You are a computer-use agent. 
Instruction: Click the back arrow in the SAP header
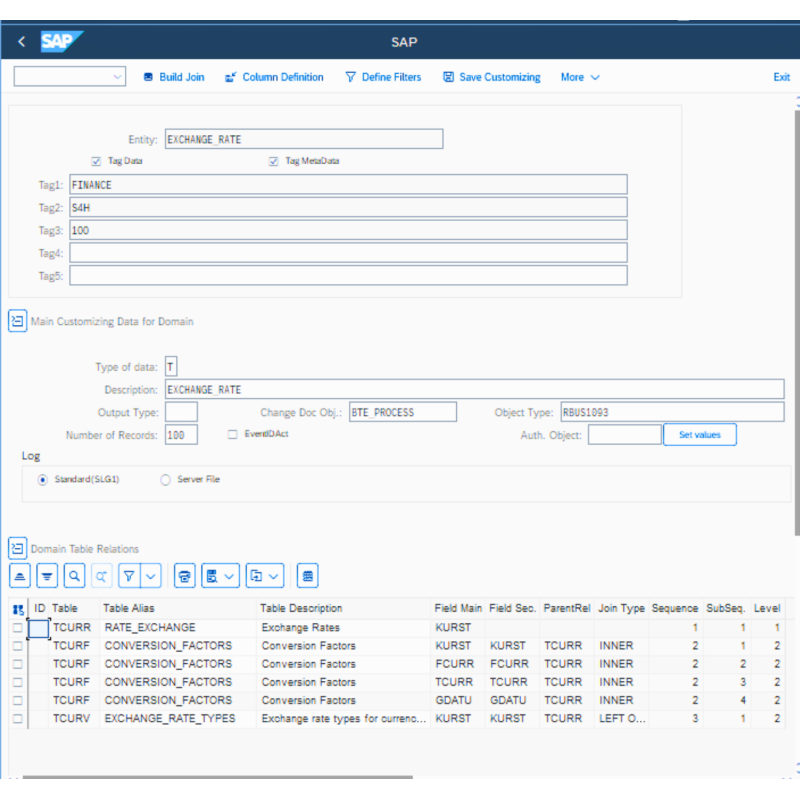coord(22,42)
